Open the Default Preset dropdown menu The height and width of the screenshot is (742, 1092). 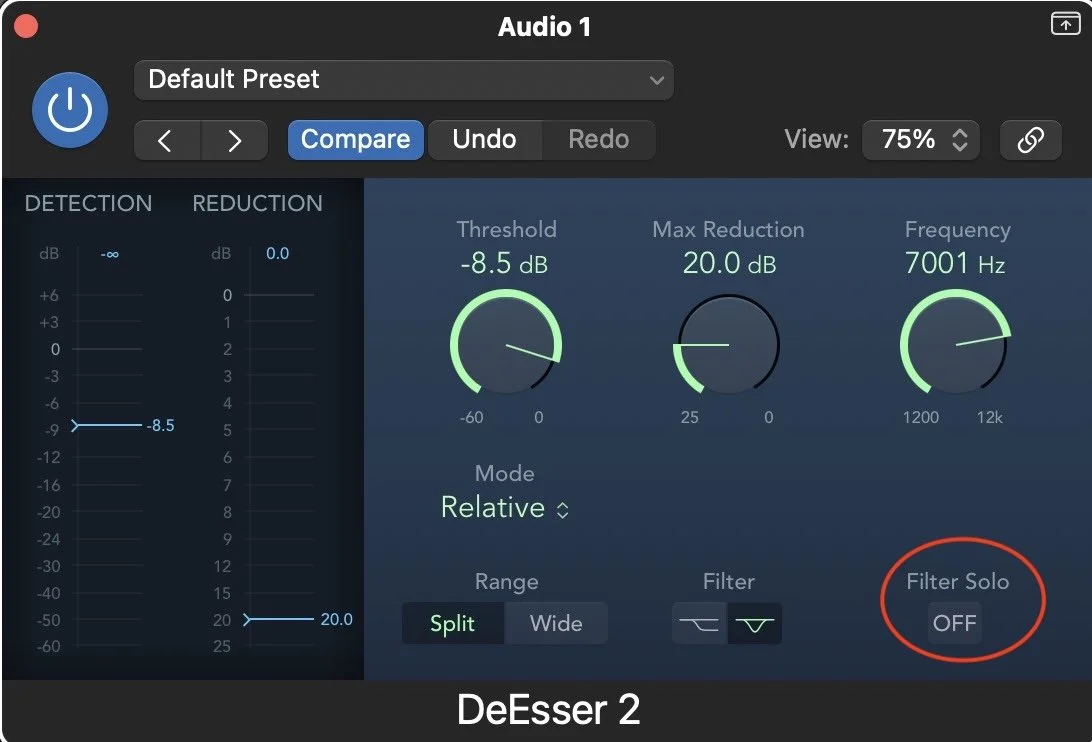(403, 79)
